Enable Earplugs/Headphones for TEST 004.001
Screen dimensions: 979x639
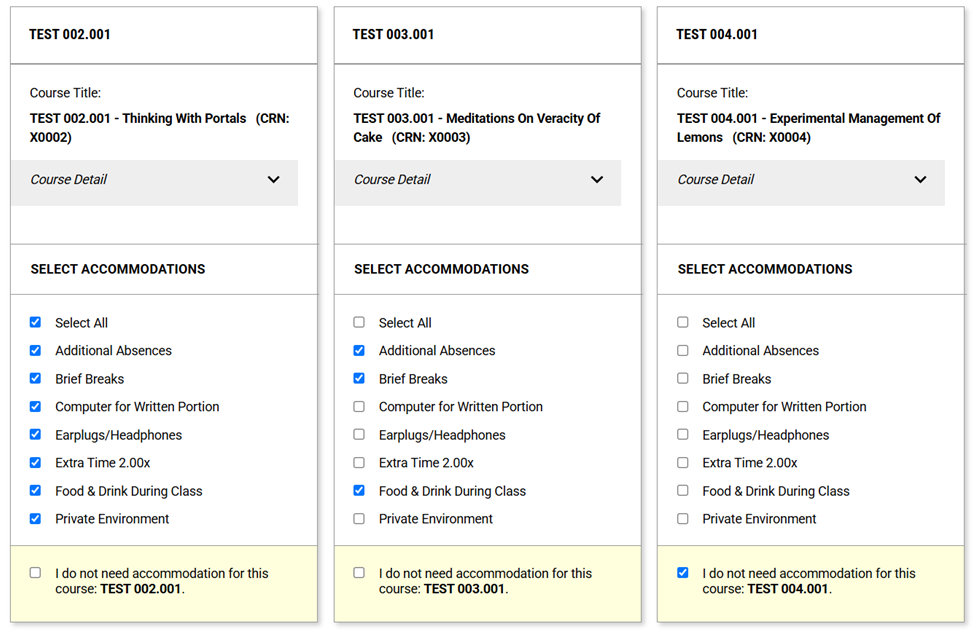(683, 434)
